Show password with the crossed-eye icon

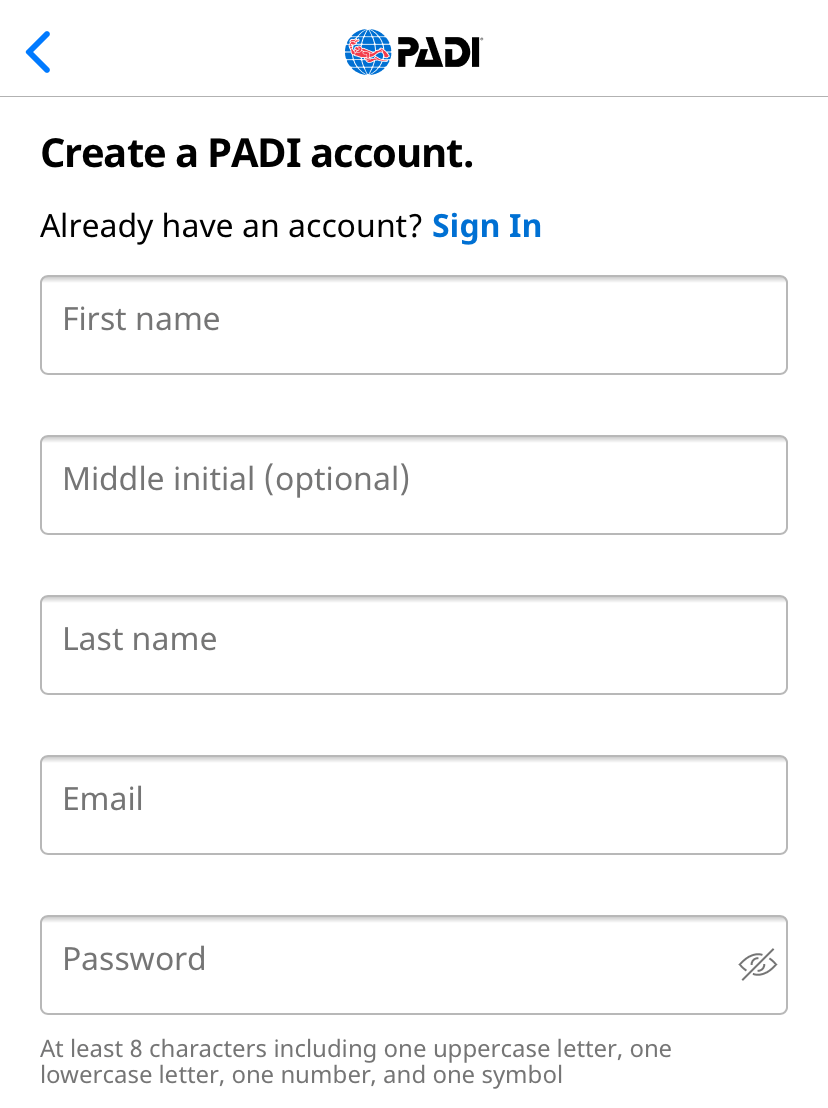tap(757, 964)
